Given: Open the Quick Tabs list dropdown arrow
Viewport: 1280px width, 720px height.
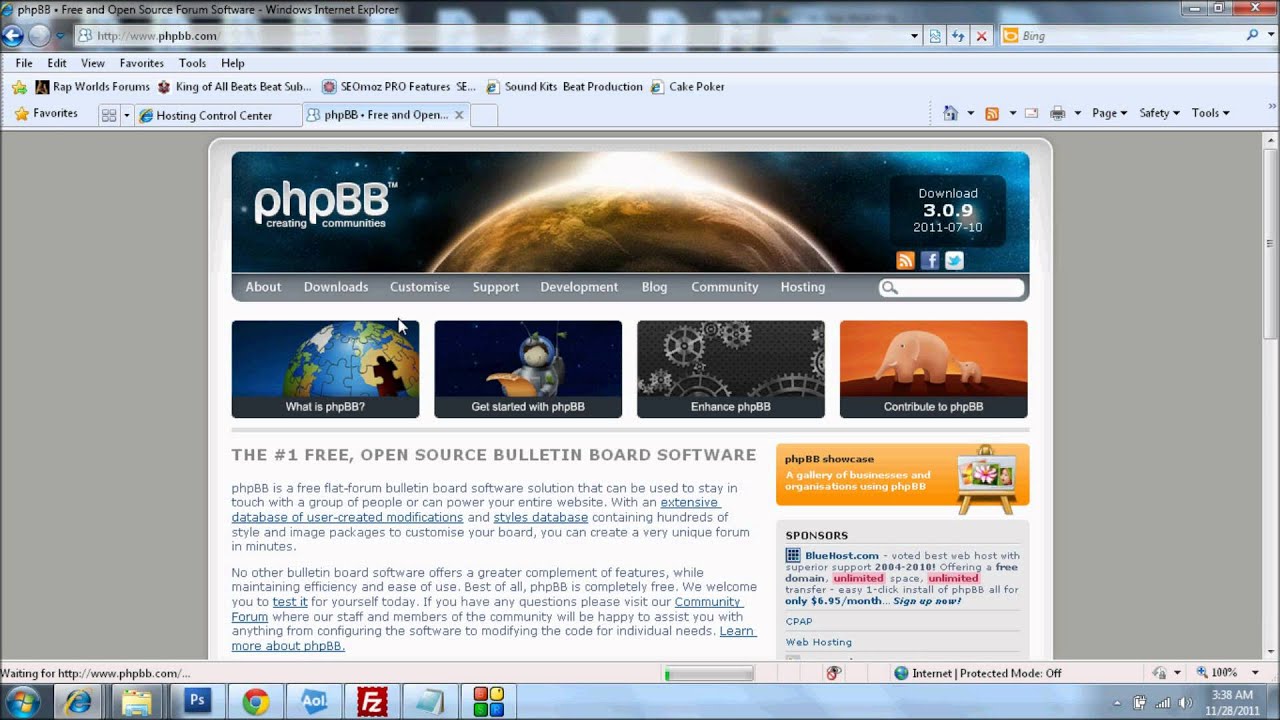Looking at the screenshot, I should click(126, 115).
